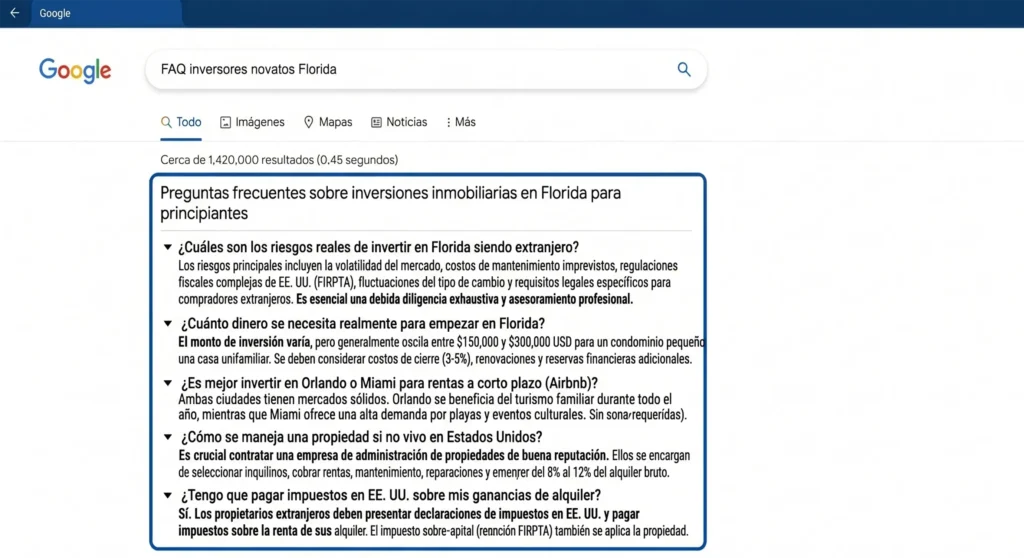Viewport: 1024px width, 558px height.
Task: Collapse the manejar propiedad question triangle
Action: (x=168, y=436)
